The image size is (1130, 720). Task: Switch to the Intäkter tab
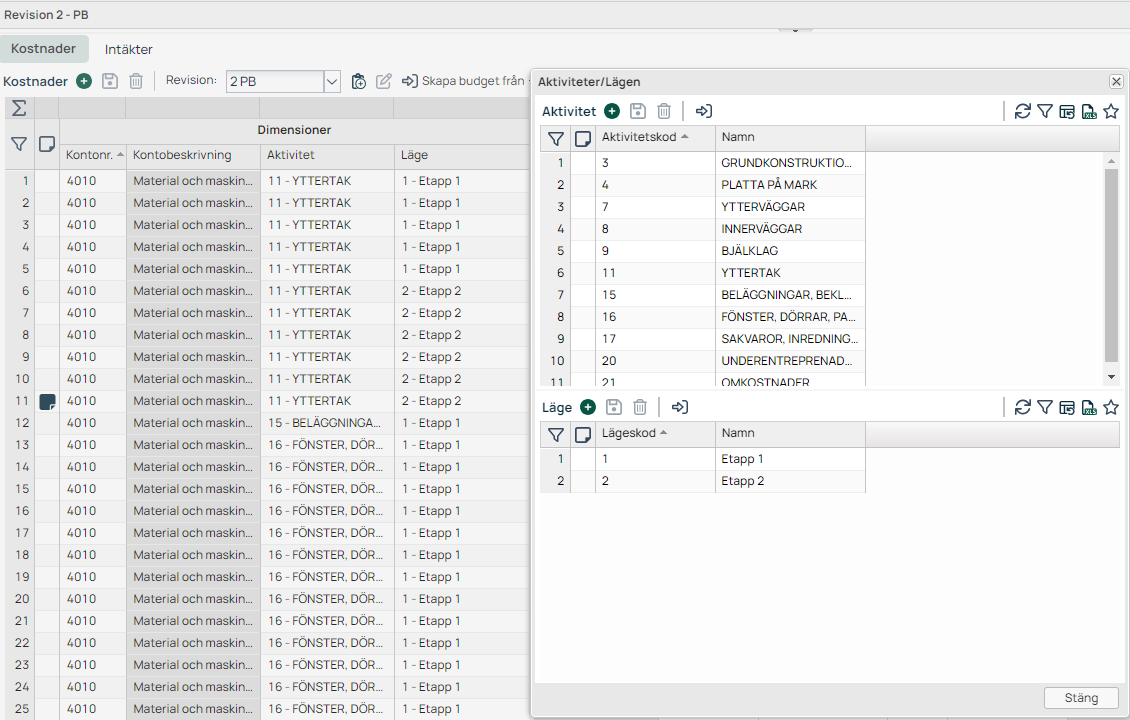tap(129, 49)
